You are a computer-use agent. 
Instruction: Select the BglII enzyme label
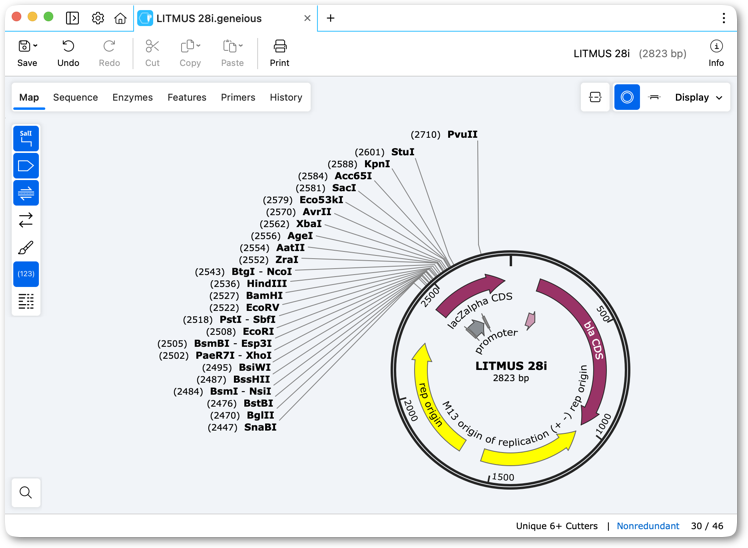pyautogui.click(x=260, y=415)
